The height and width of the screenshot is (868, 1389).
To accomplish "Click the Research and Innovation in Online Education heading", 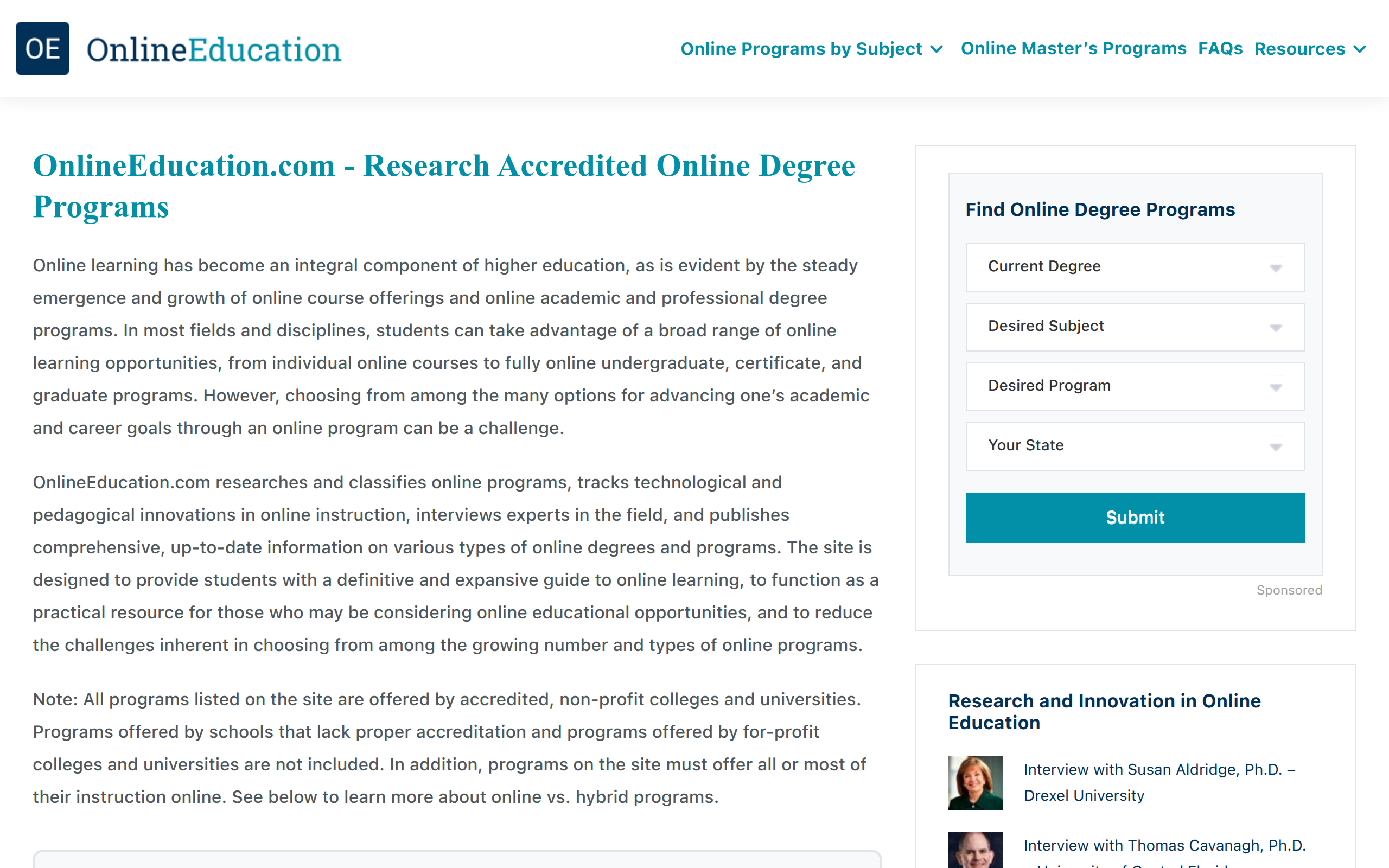I will pos(1104,711).
